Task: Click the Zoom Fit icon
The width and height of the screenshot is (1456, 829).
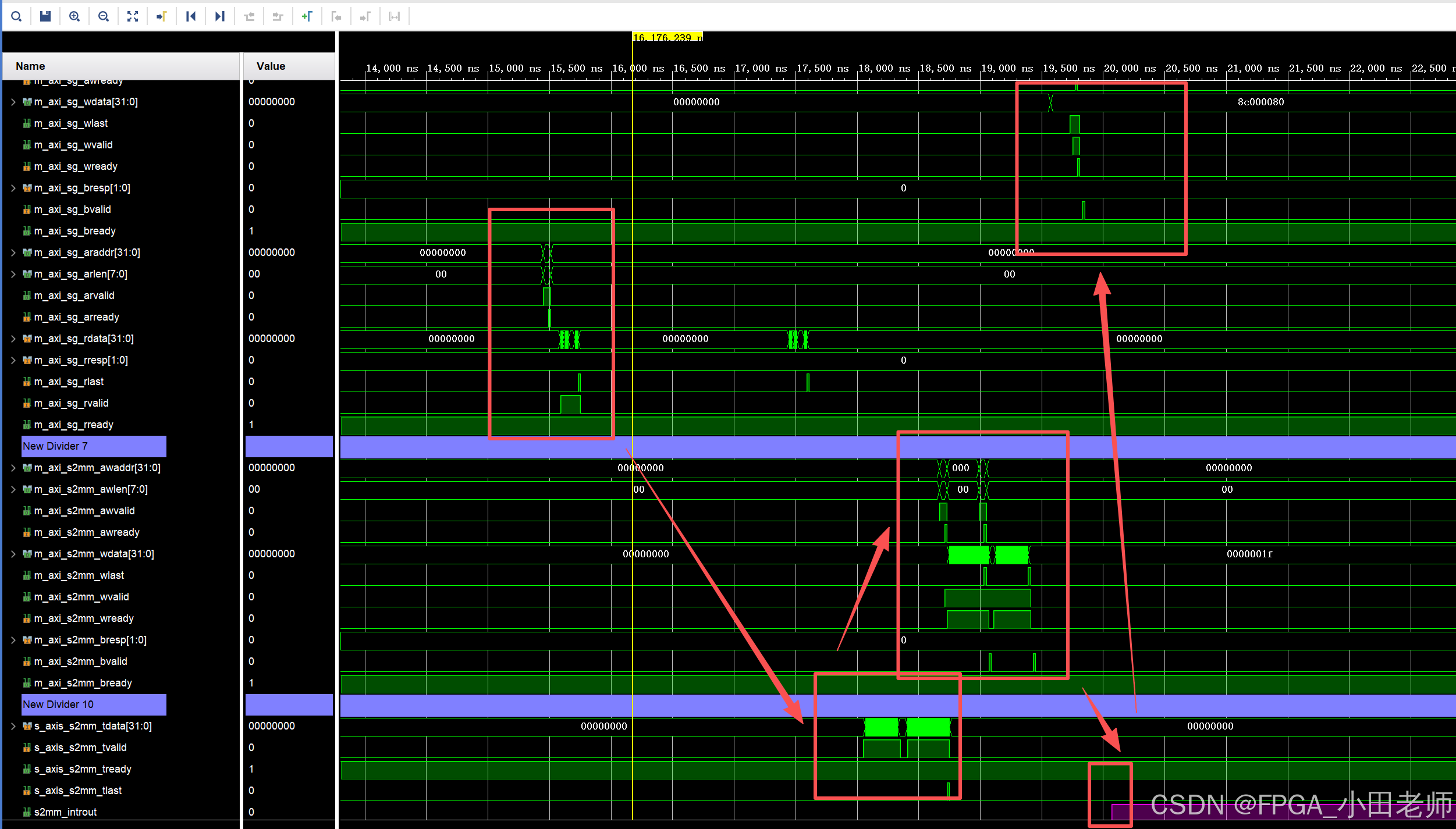Action: tap(133, 16)
